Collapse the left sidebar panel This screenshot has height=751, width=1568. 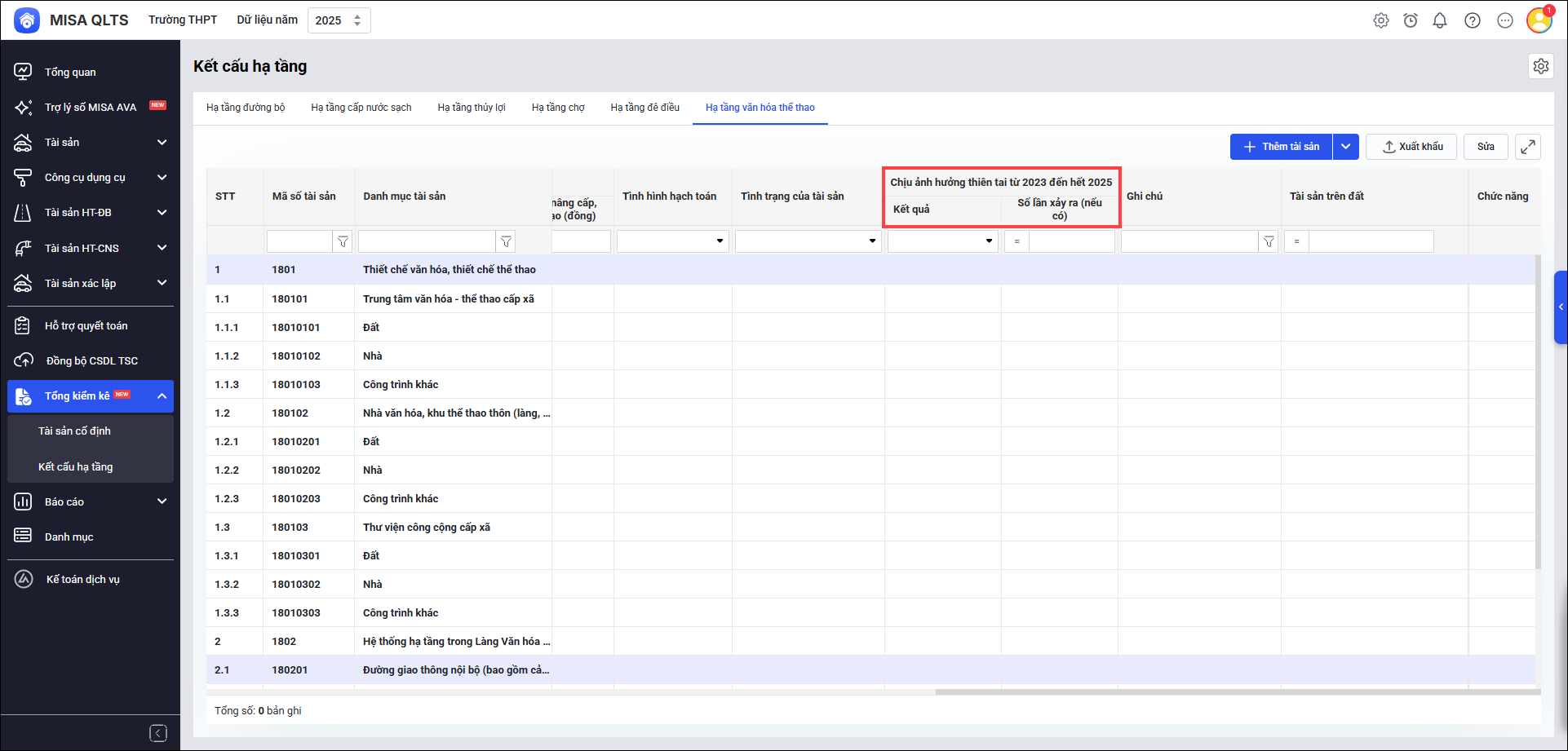click(x=158, y=733)
